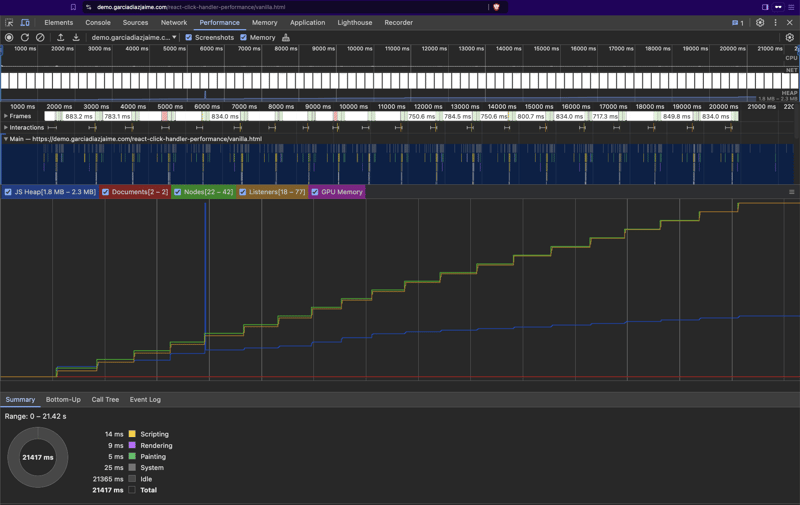Image resolution: width=800 pixels, height=505 pixels.
Task: Select the 783.1 ms frame
Action: [116, 116]
